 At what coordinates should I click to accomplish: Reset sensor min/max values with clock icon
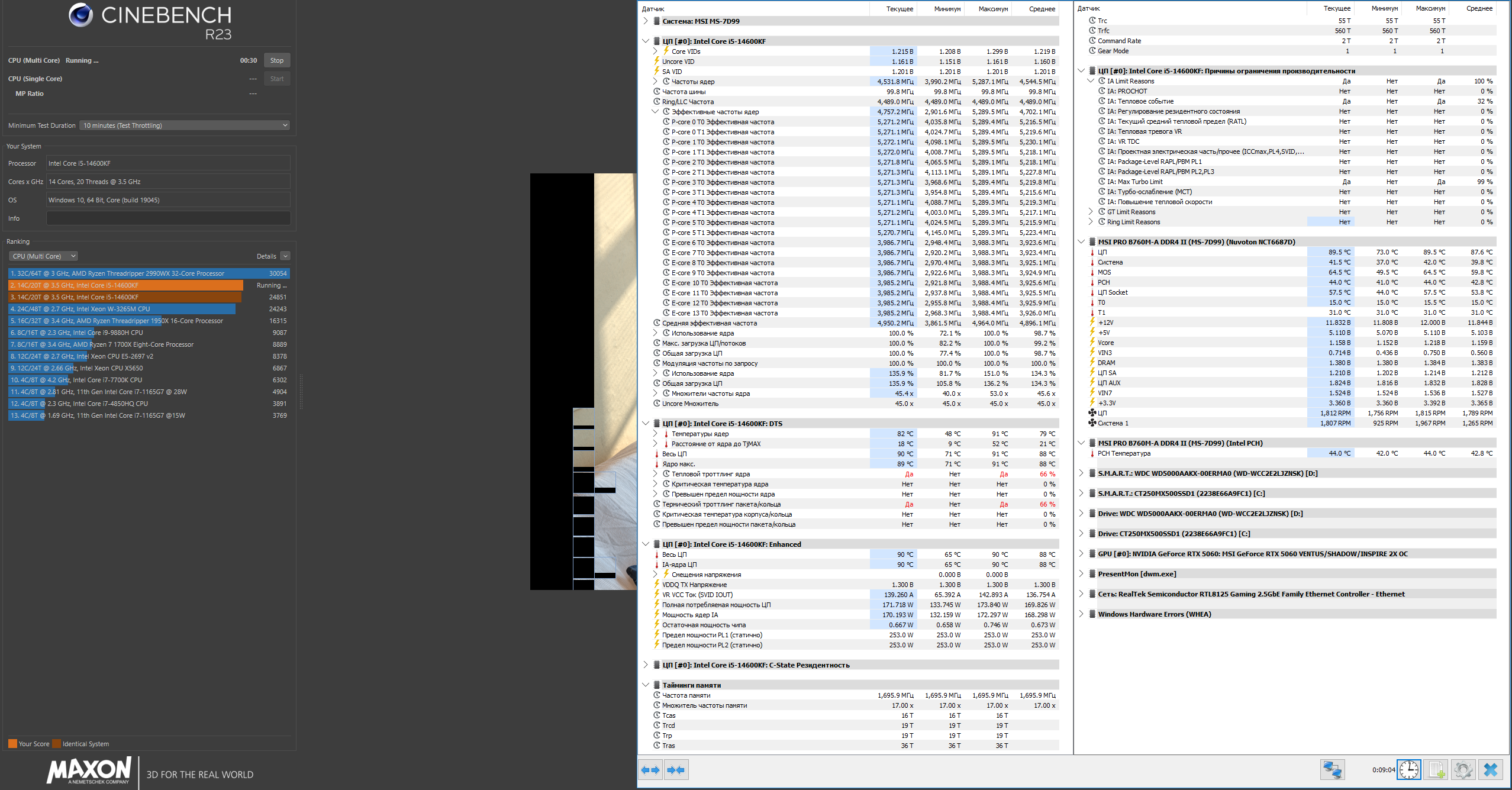click(x=1408, y=770)
